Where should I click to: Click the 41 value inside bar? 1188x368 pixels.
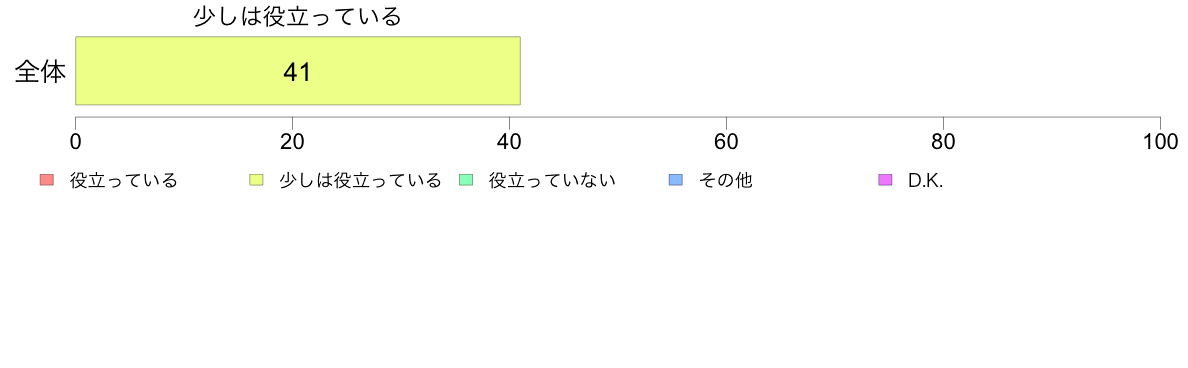click(x=297, y=72)
